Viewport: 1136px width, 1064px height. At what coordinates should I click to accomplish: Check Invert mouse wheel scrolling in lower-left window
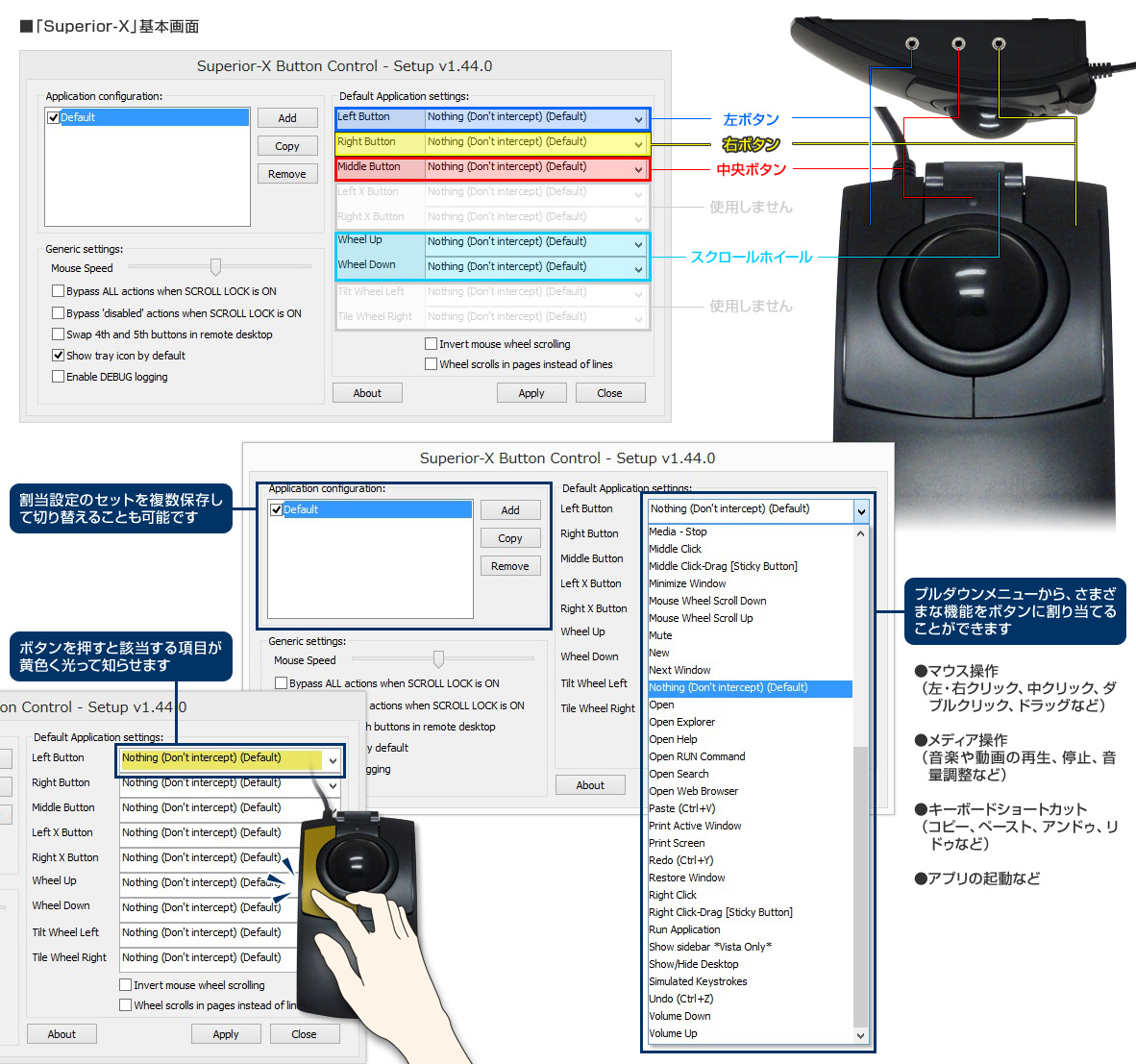pyautogui.click(x=125, y=985)
